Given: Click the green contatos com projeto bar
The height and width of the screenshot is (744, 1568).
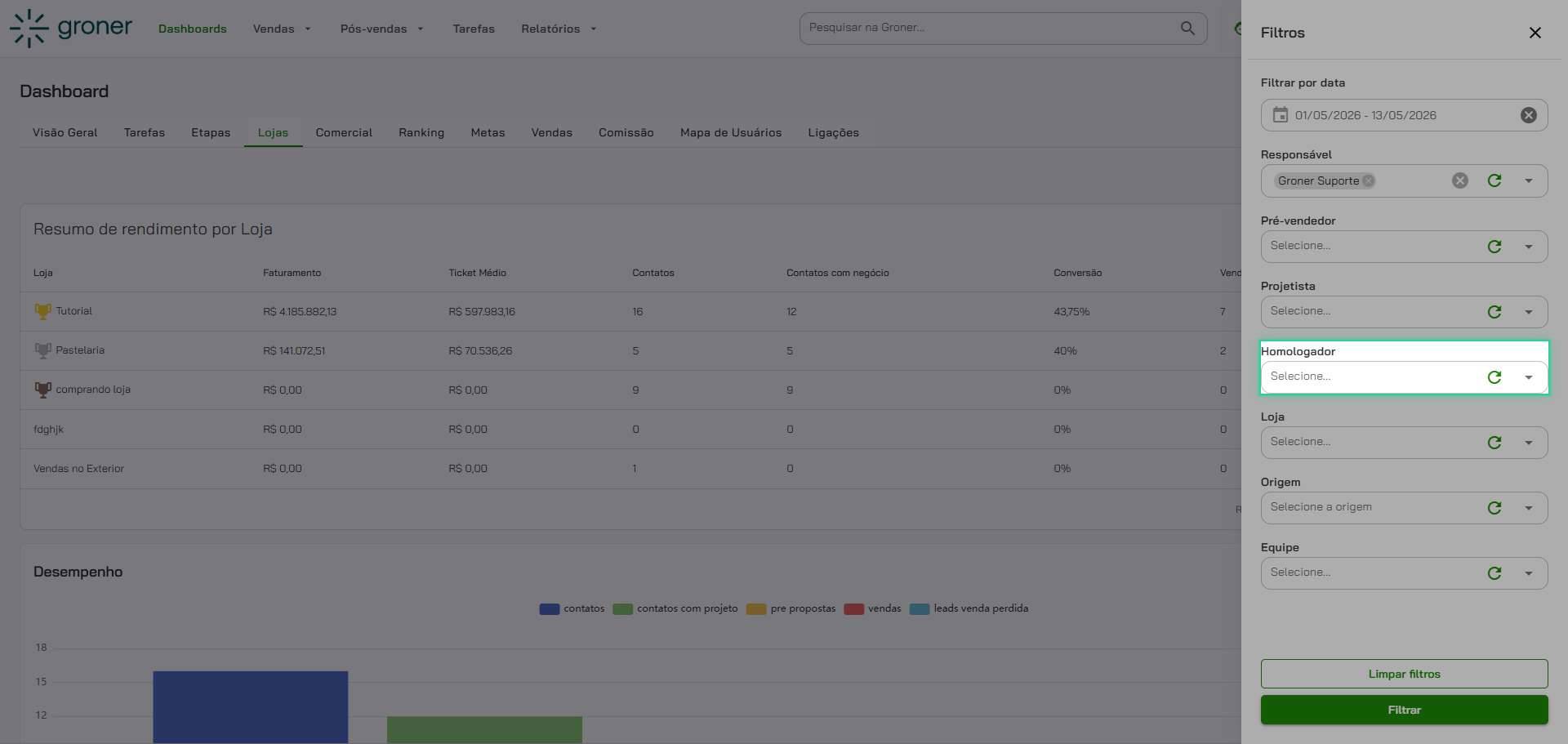Looking at the screenshot, I should [484, 730].
